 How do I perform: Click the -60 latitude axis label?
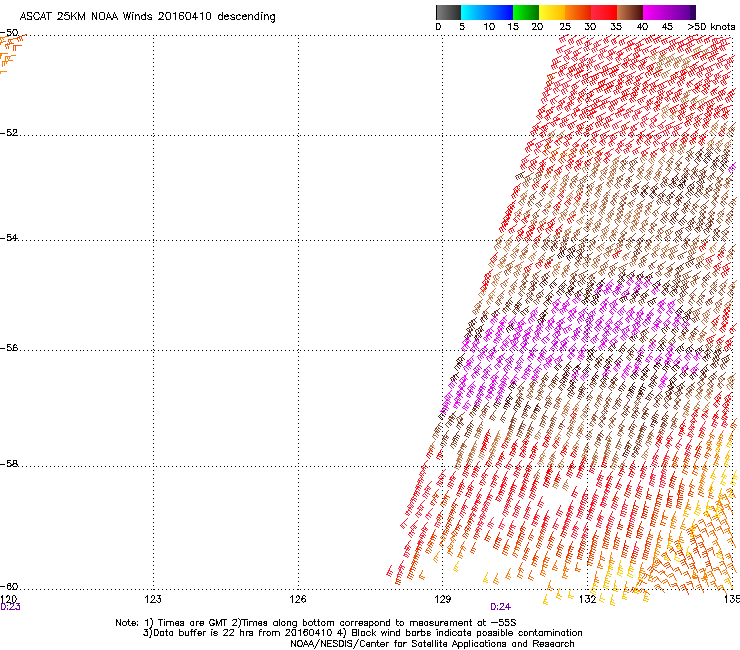click(9, 587)
